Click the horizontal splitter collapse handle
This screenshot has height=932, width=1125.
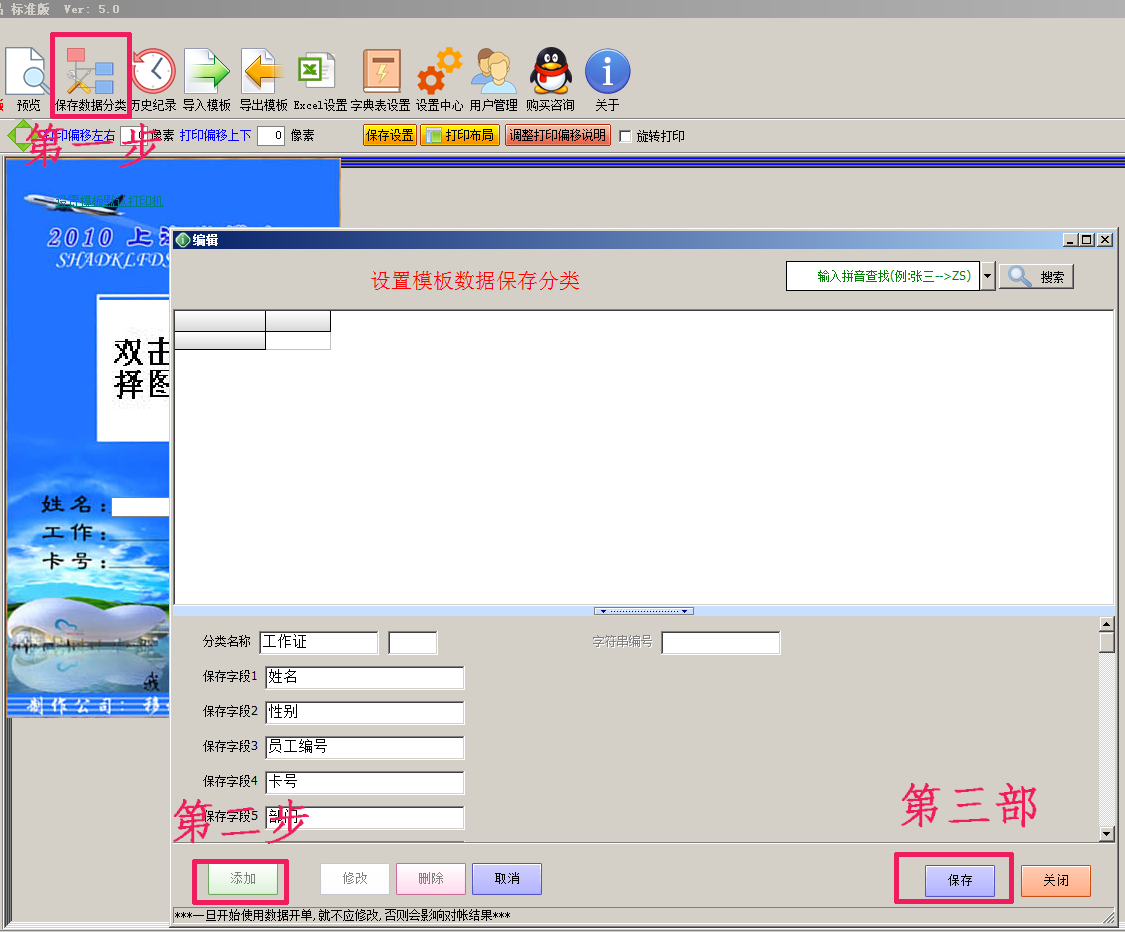[643, 611]
